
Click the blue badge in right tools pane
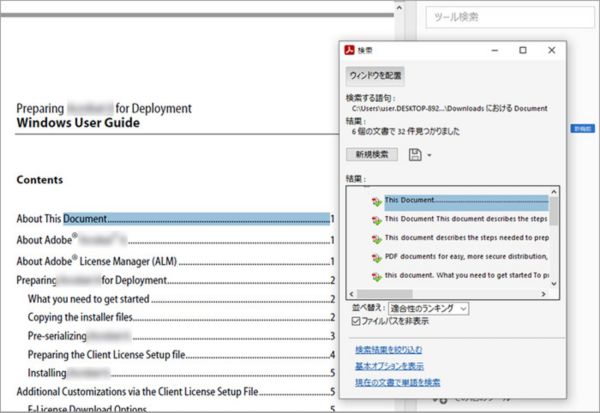click(582, 129)
